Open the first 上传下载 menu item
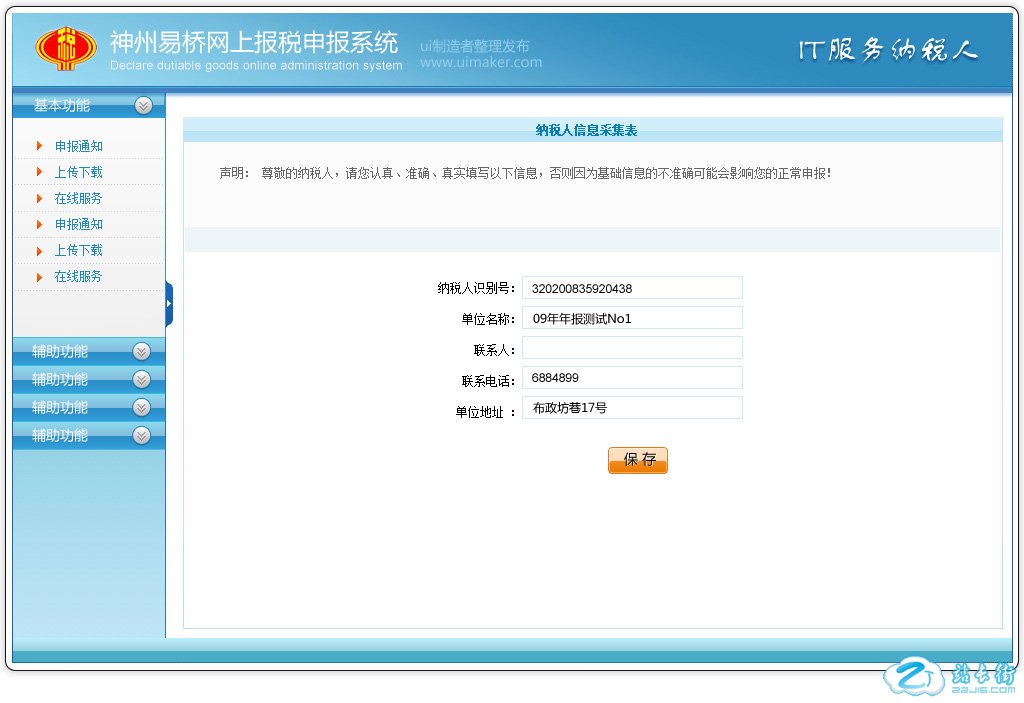The width and height of the screenshot is (1024, 703). coord(78,172)
